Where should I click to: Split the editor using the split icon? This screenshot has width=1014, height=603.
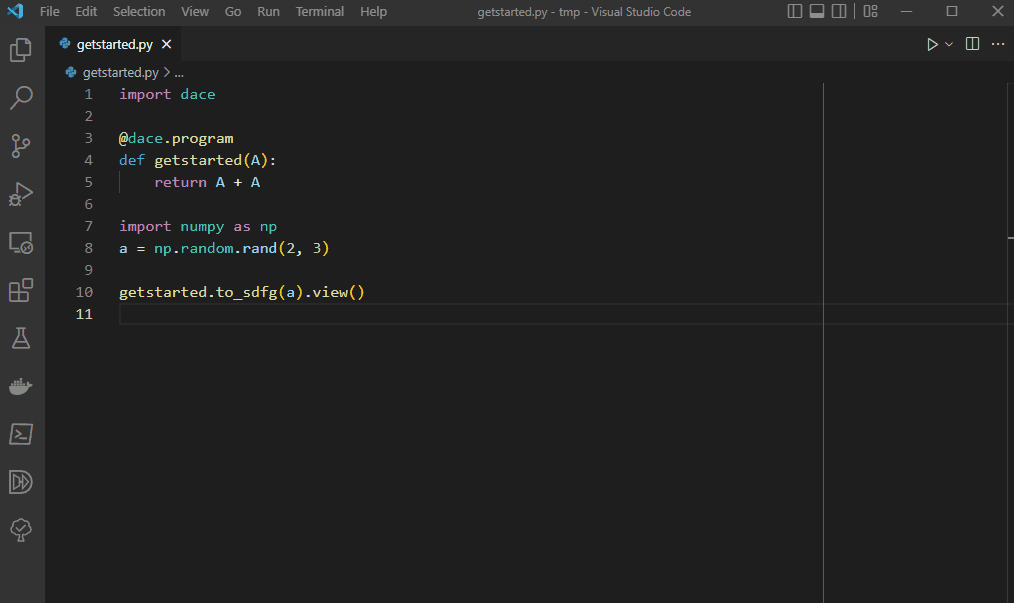pyautogui.click(x=970, y=44)
